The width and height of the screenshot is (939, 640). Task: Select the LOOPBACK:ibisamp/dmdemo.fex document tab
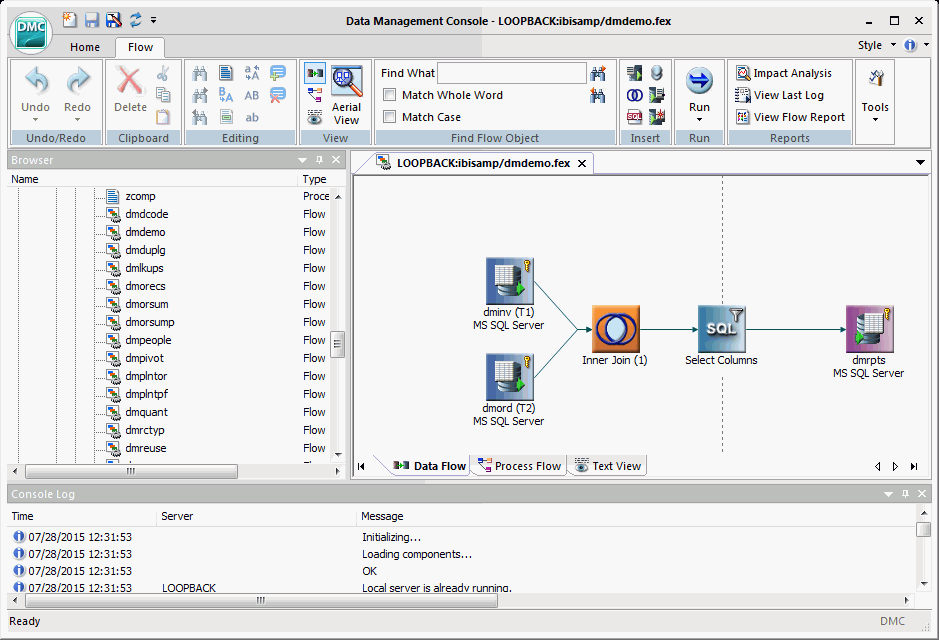(483, 163)
